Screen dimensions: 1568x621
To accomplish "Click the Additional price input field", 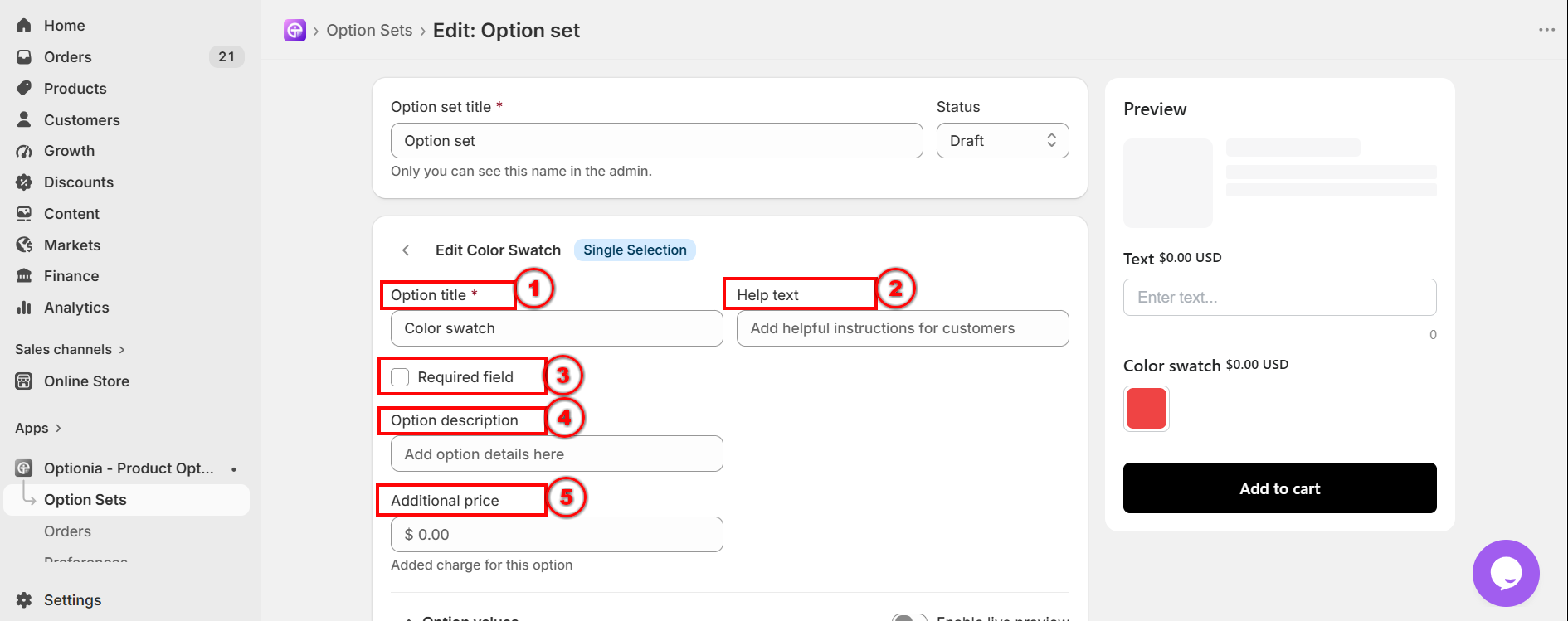I will (x=557, y=535).
